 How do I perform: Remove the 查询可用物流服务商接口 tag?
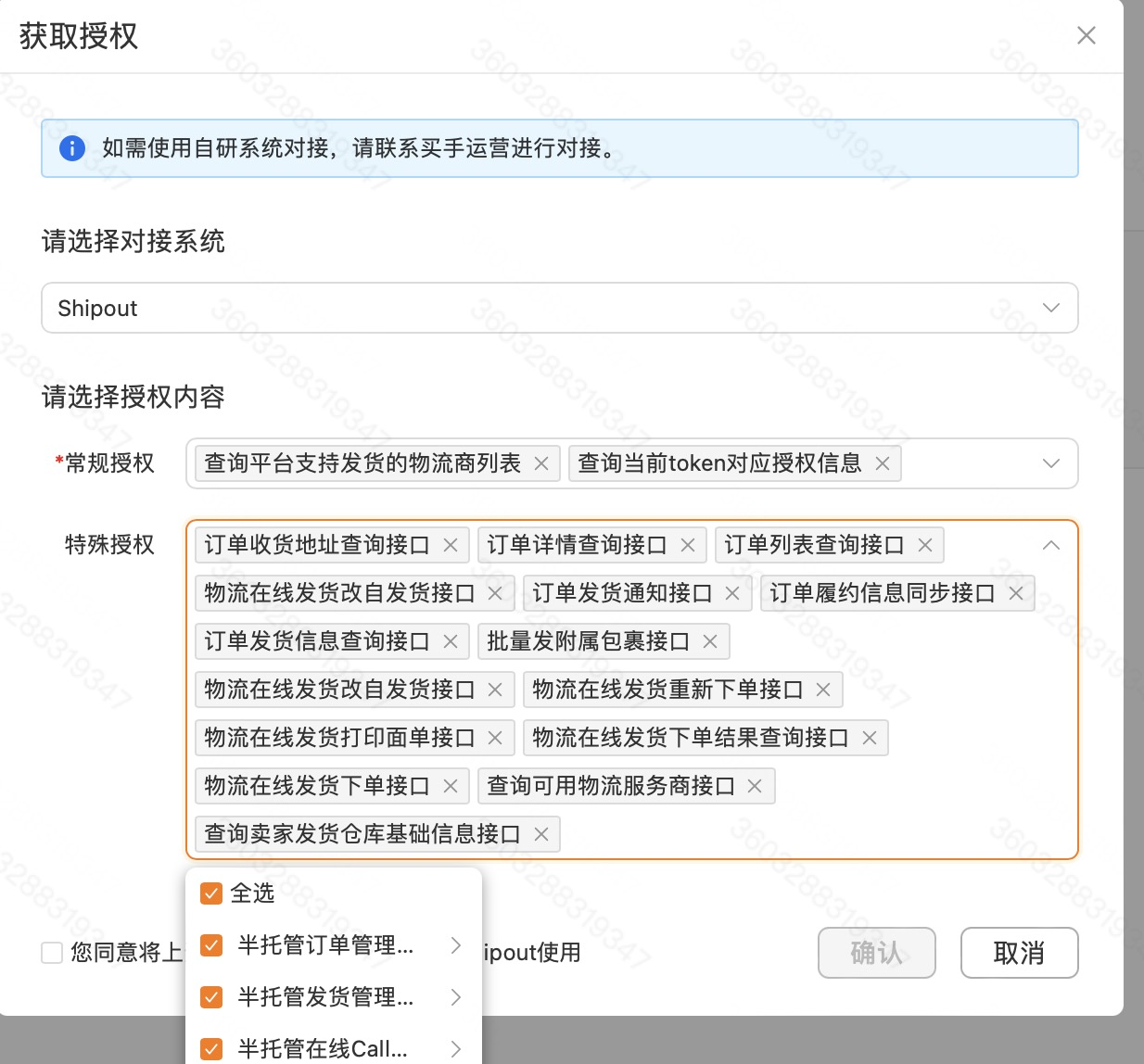[755, 786]
